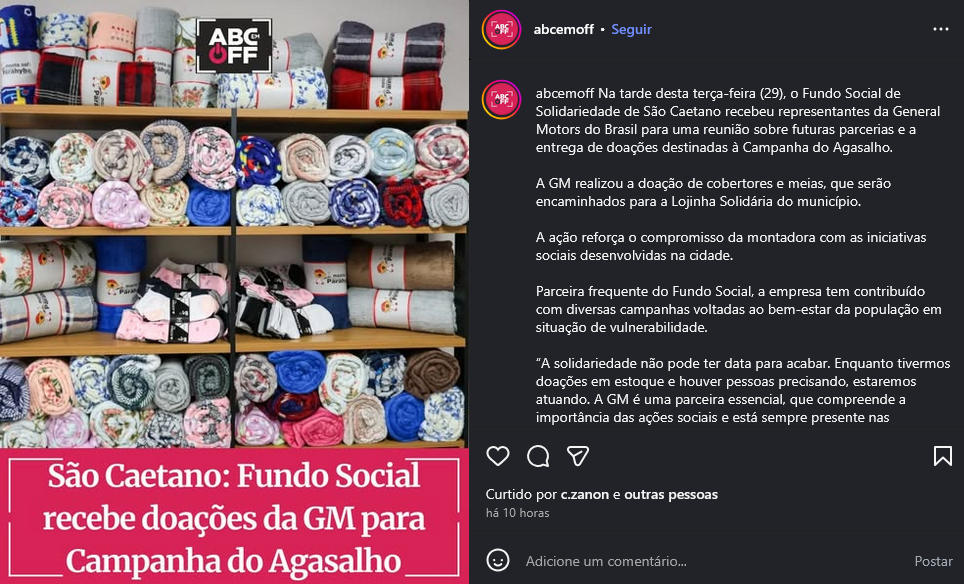Viewport: 964px width, 584px height.
Task: Like the post with heart icon
Action: [x=497, y=456]
